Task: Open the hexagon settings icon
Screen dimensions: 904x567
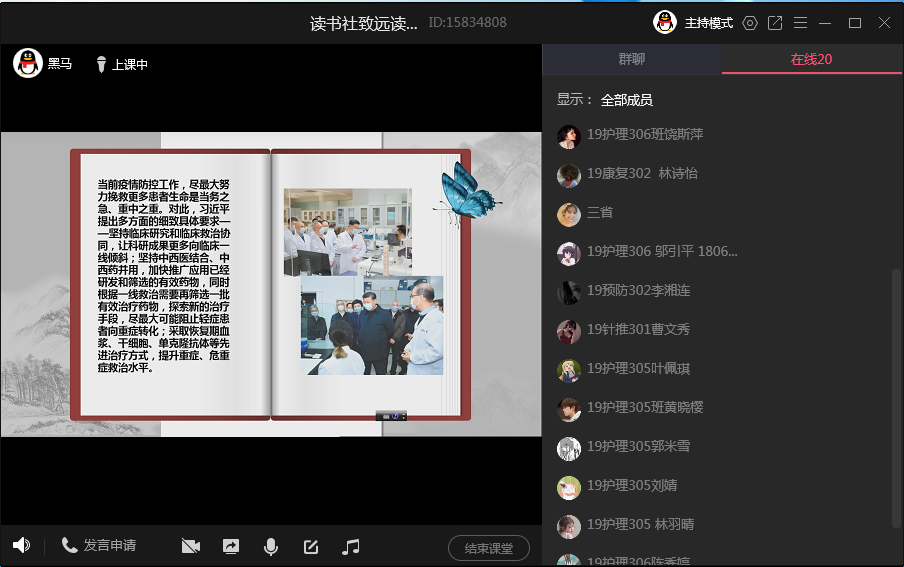Action: point(750,23)
